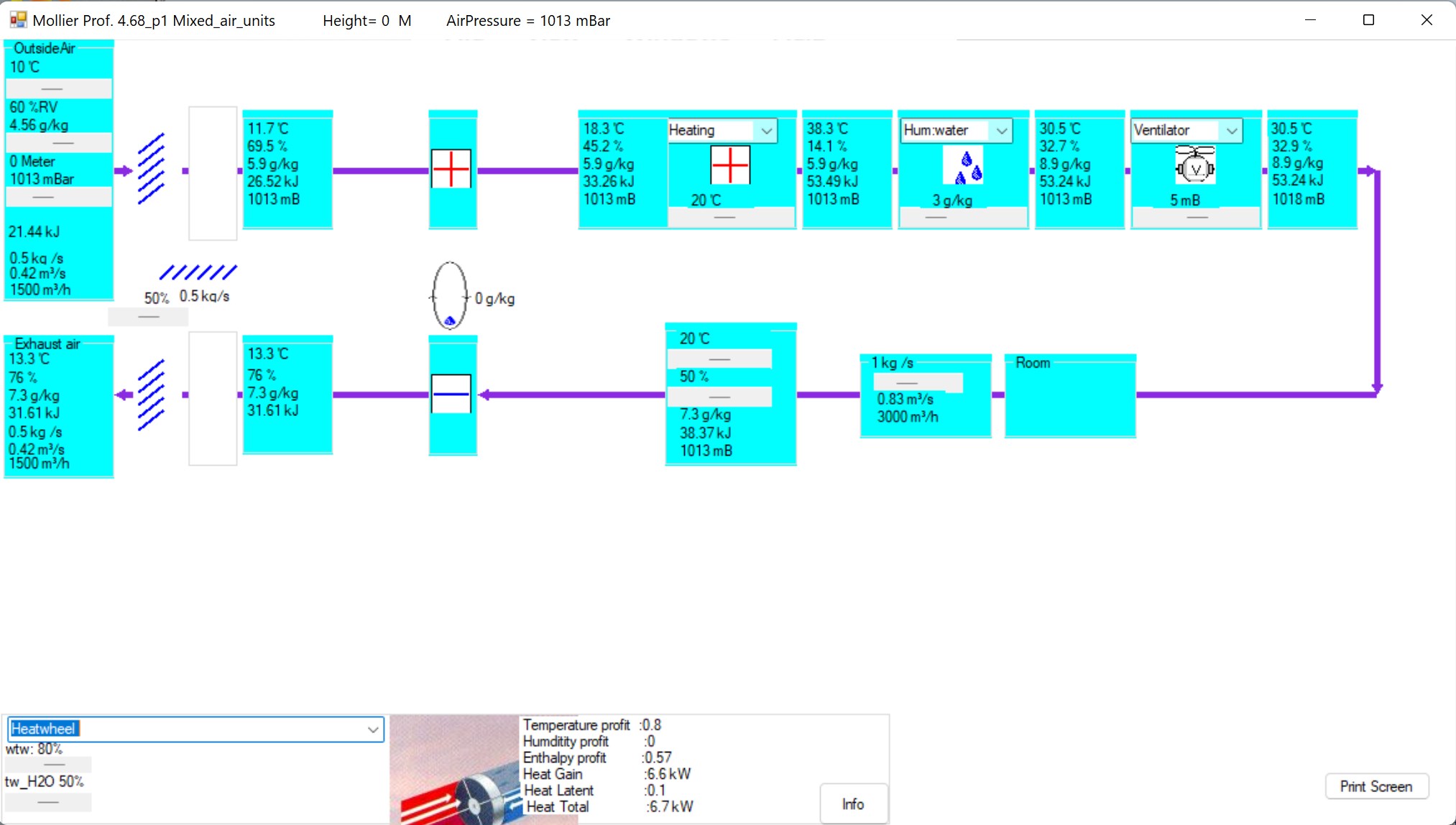Screen dimensions: 1456x825
Task: Click the heat wheel thumbnail image
Action: point(453,769)
